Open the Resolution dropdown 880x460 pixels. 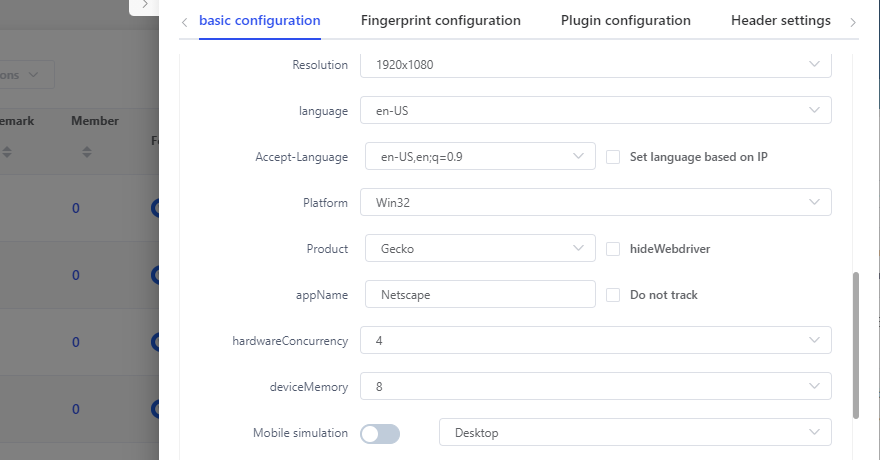coord(595,65)
